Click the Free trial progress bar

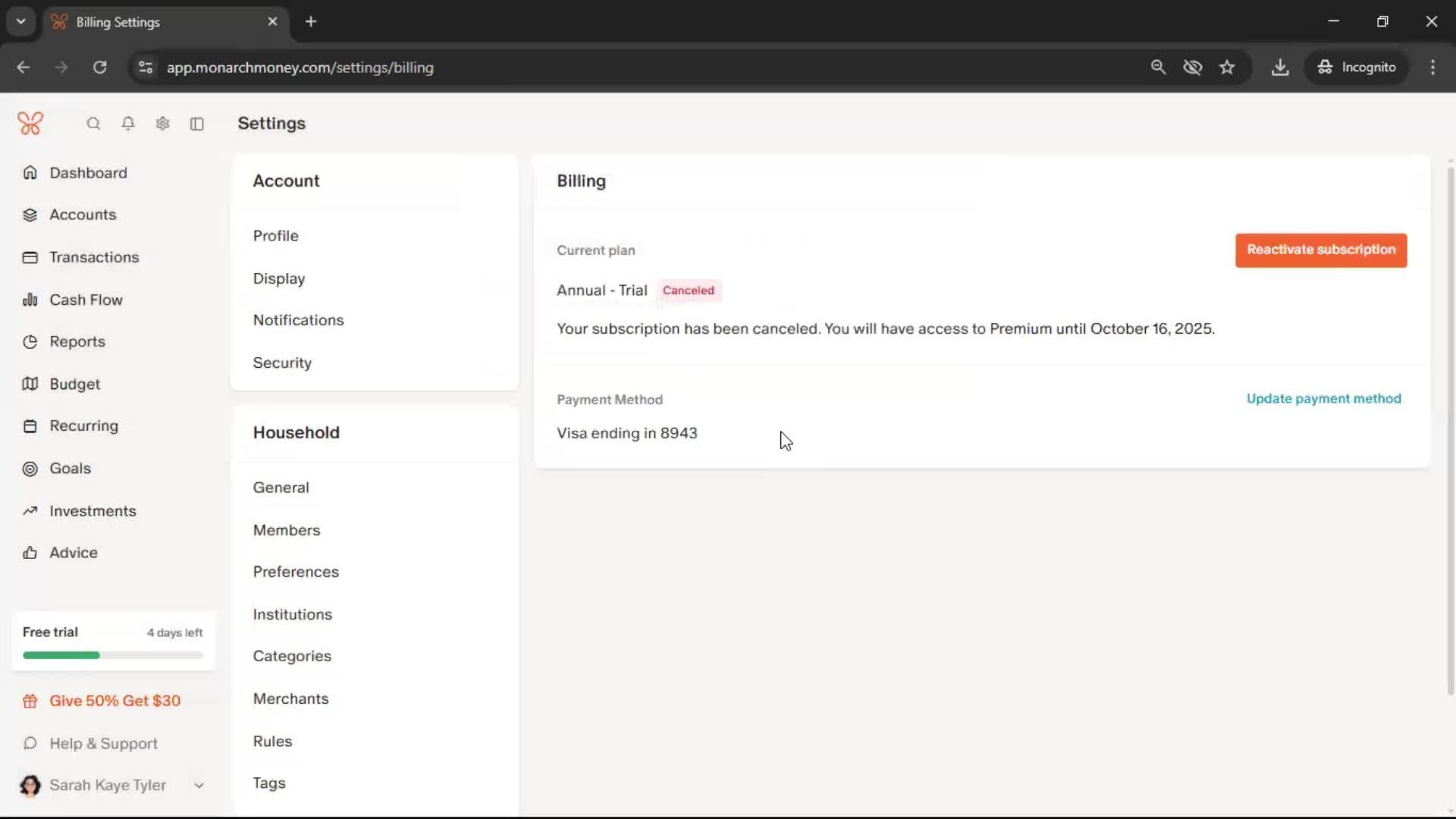(x=113, y=655)
